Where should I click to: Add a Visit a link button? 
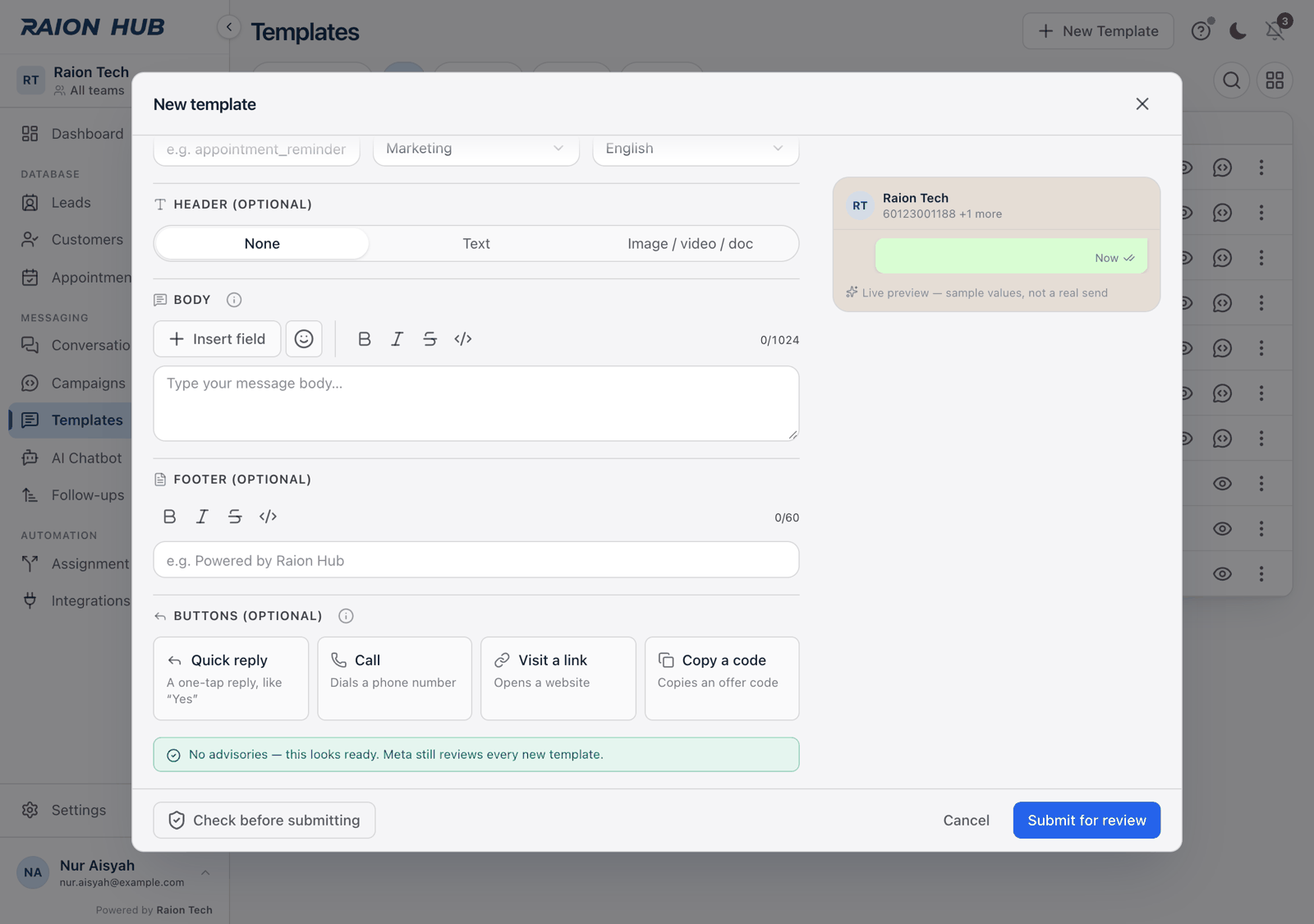pyautogui.click(x=558, y=678)
